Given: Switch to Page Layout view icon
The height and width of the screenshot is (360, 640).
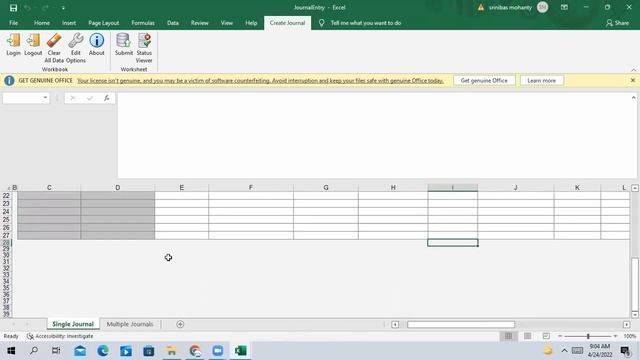Looking at the screenshot, I should pyautogui.click(x=527, y=336).
